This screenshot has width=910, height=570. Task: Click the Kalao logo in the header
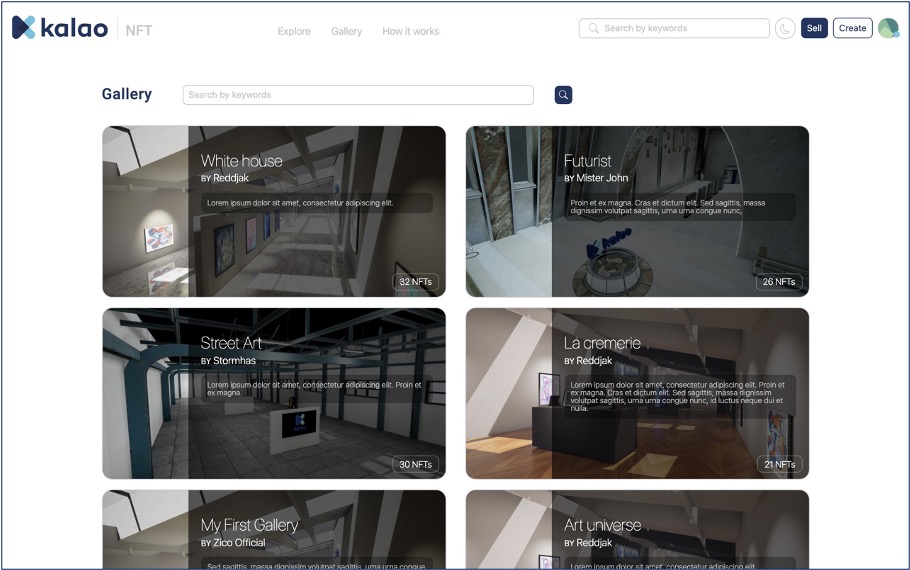click(x=60, y=28)
